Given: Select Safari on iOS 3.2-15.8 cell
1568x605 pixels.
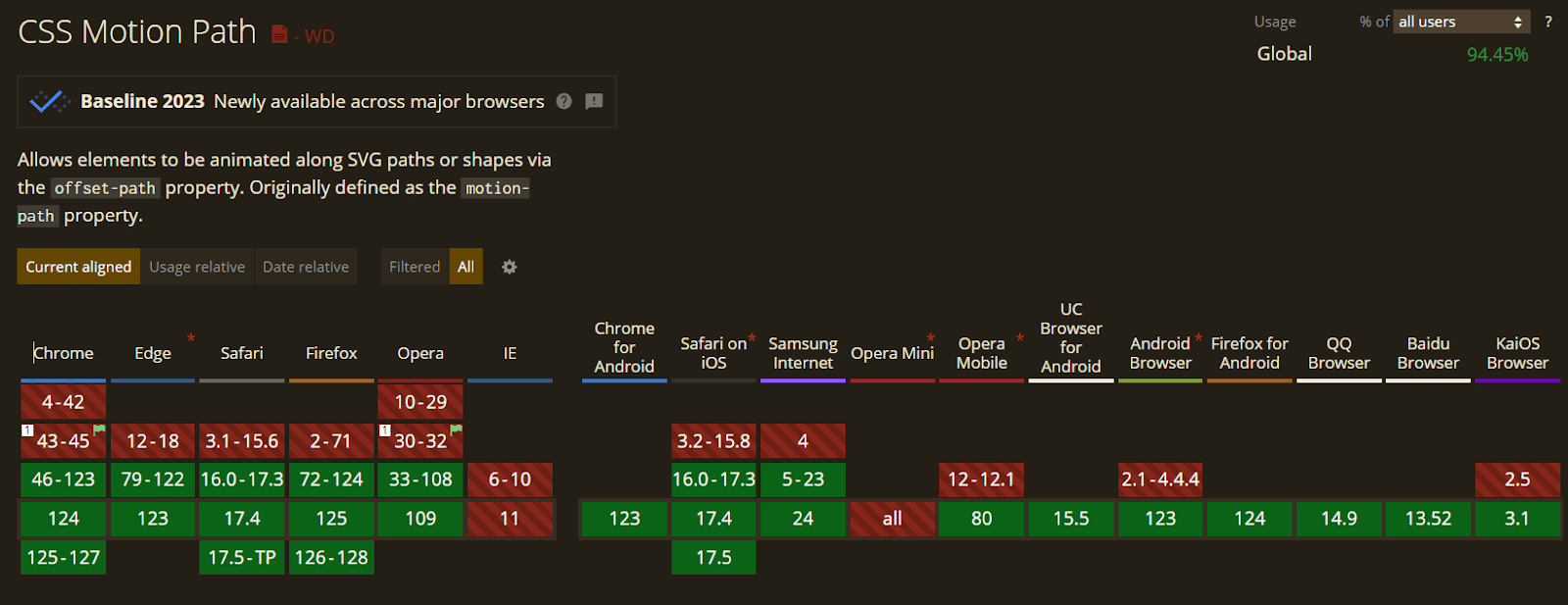Looking at the screenshot, I should (713, 441).
